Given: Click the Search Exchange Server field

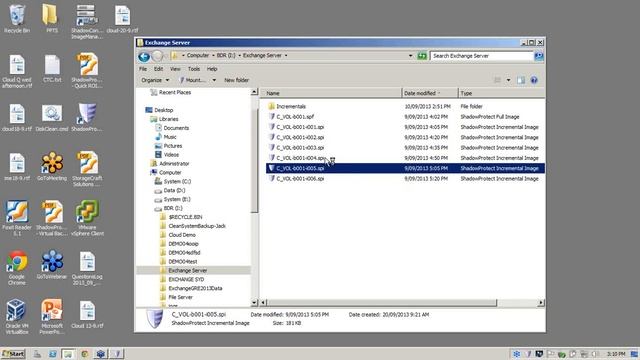Looking at the screenshot, I should tap(482, 56).
